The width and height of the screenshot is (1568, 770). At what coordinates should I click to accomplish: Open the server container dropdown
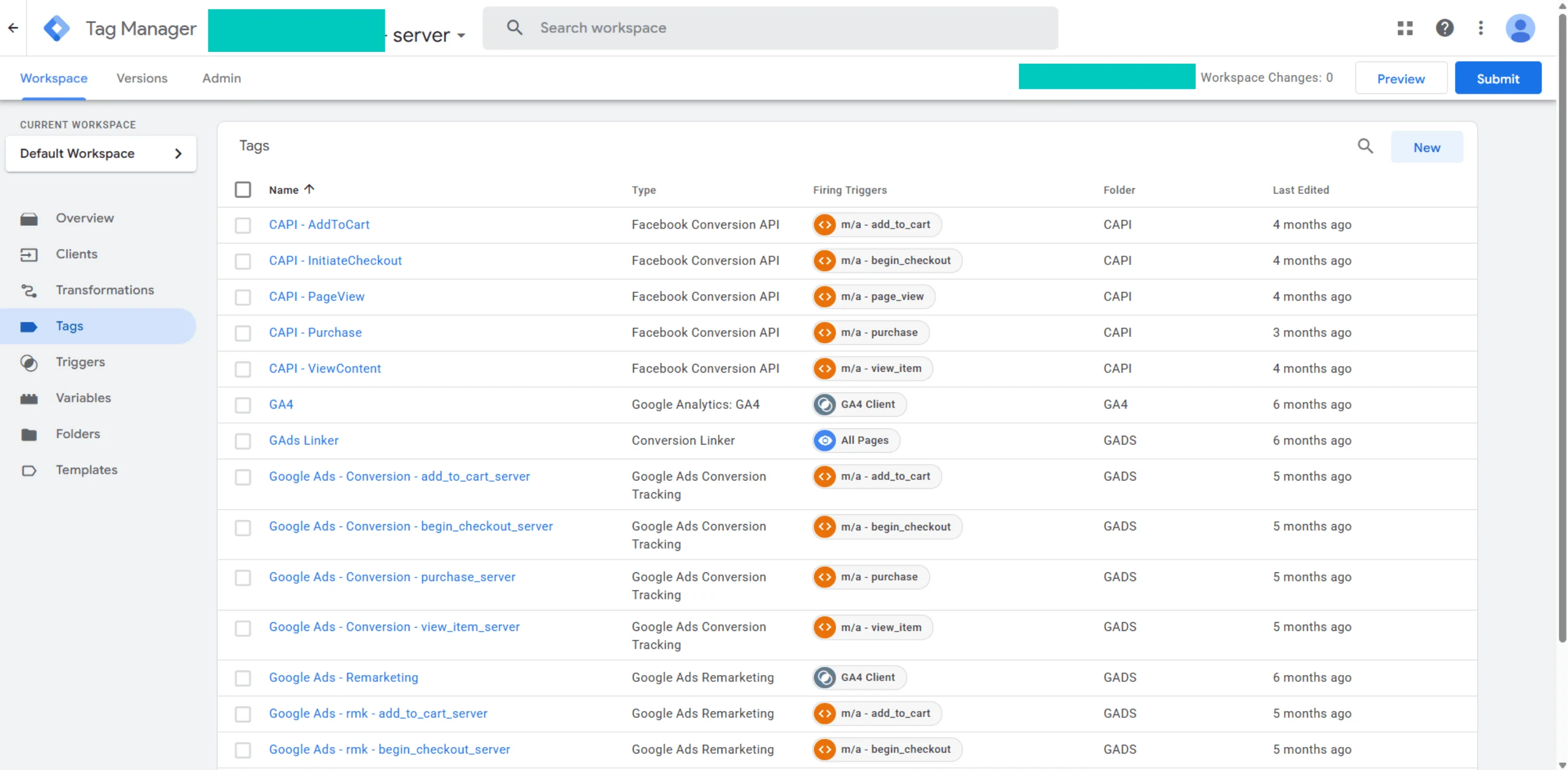tap(428, 35)
